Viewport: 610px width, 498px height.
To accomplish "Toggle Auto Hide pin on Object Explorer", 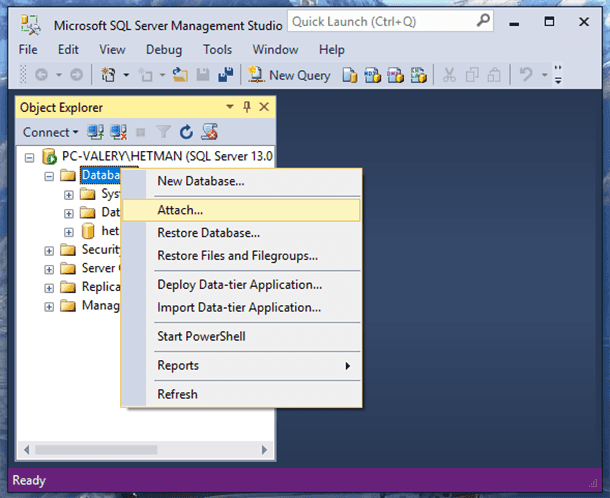I will [x=247, y=107].
